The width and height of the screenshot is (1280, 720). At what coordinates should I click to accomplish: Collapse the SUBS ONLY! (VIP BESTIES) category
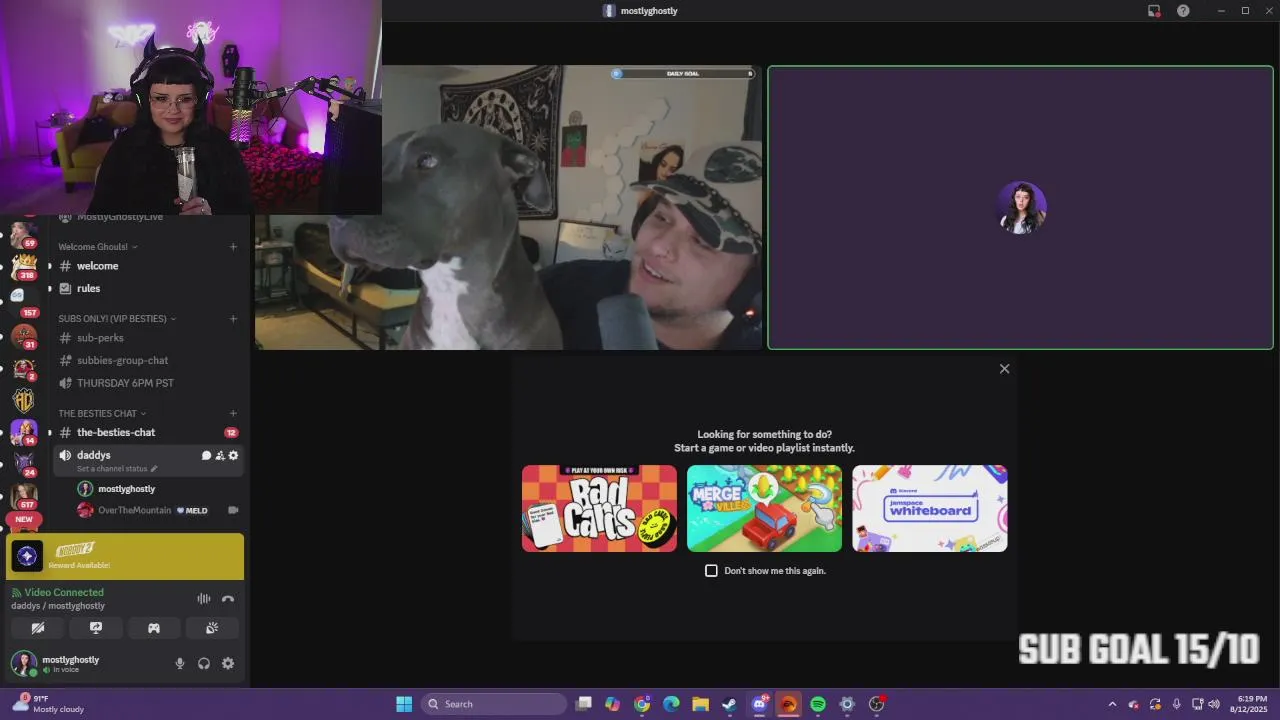[117, 319]
